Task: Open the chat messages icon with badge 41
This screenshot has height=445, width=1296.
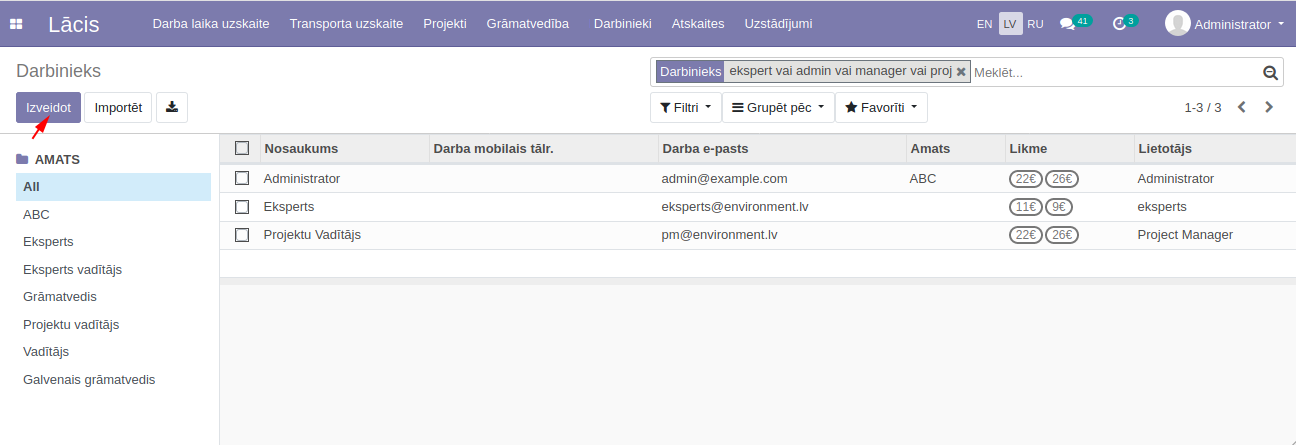Action: point(1067,24)
